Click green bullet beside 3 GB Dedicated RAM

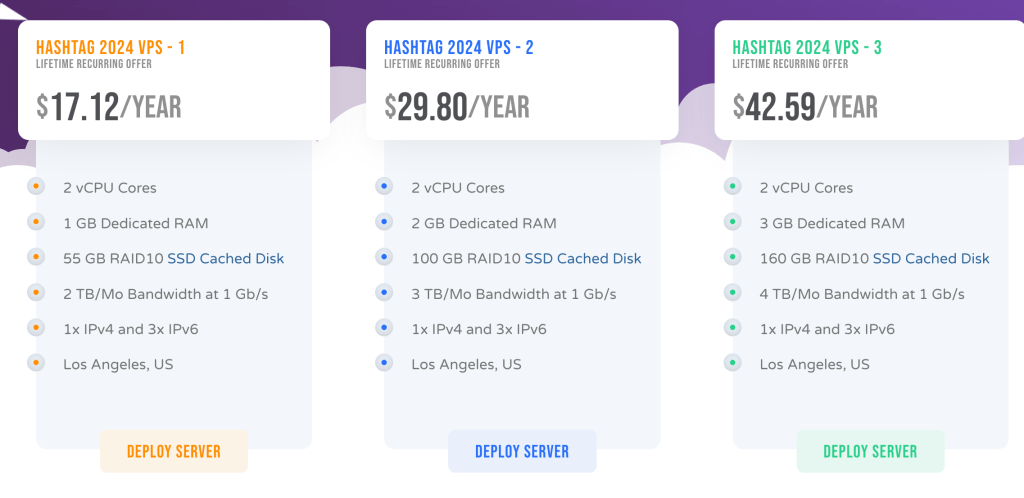coord(733,222)
